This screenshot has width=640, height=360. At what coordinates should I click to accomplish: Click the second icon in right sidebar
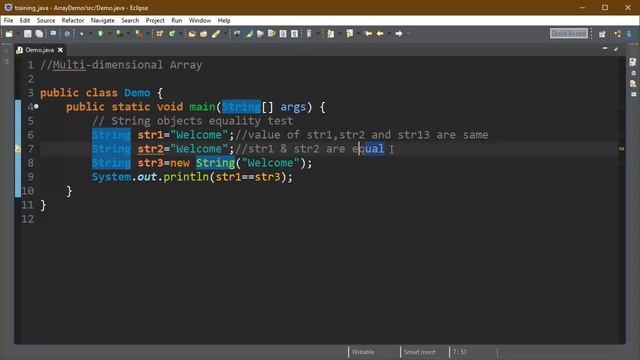[x=633, y=73]
